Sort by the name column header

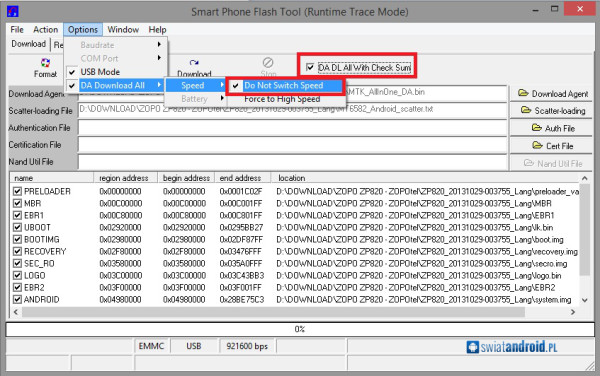[52, 178]
